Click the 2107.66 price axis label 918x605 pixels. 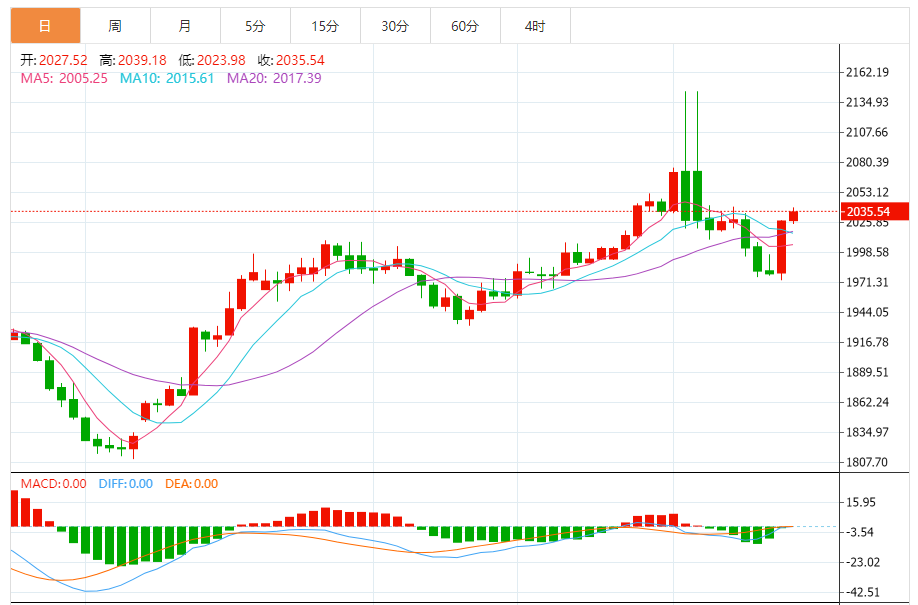[x=867, y=132]
